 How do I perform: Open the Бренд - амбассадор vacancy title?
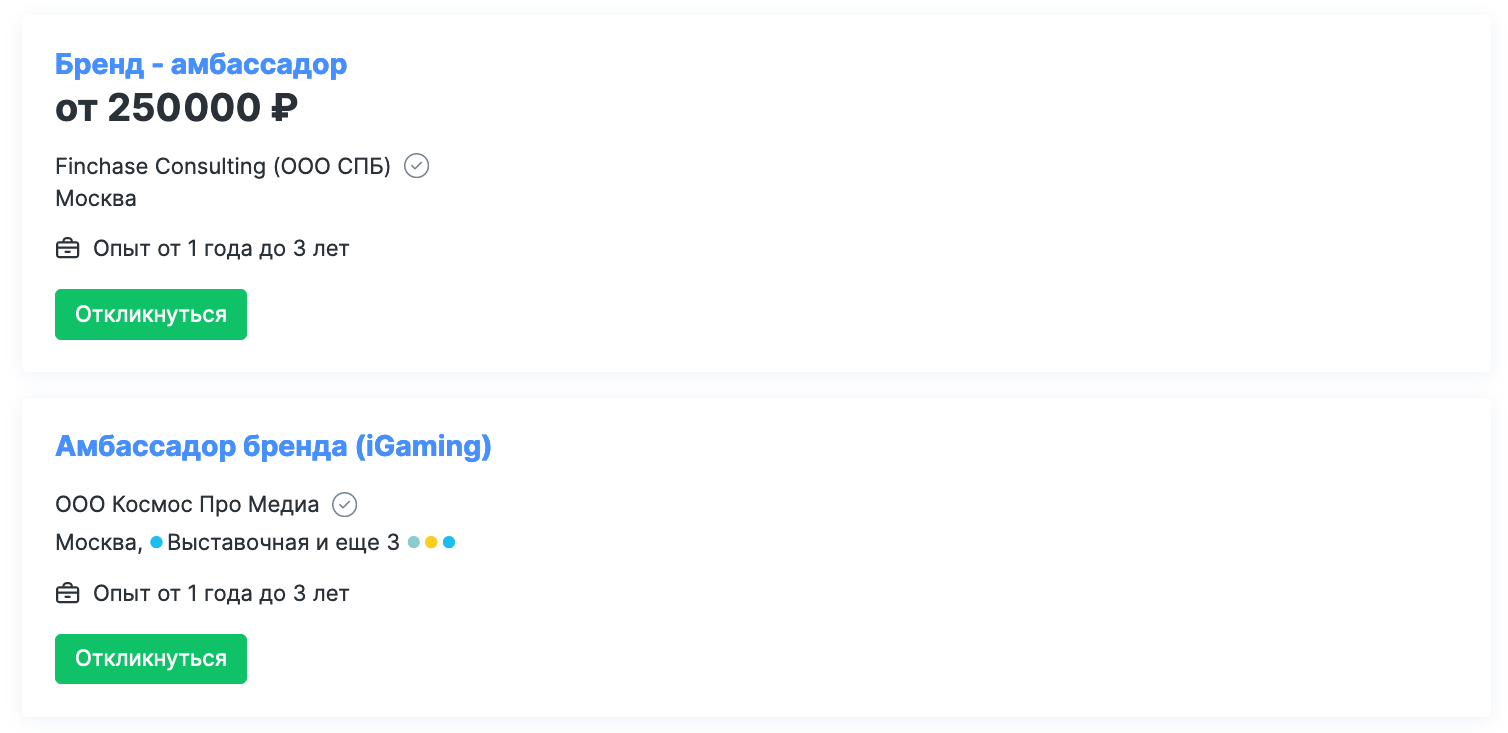(x=201, y=65)
